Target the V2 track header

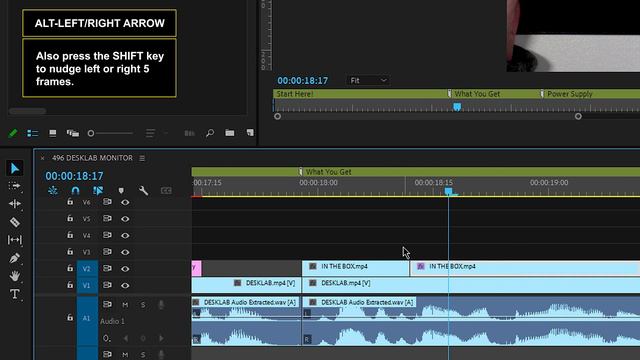click(x=87, y=269)
